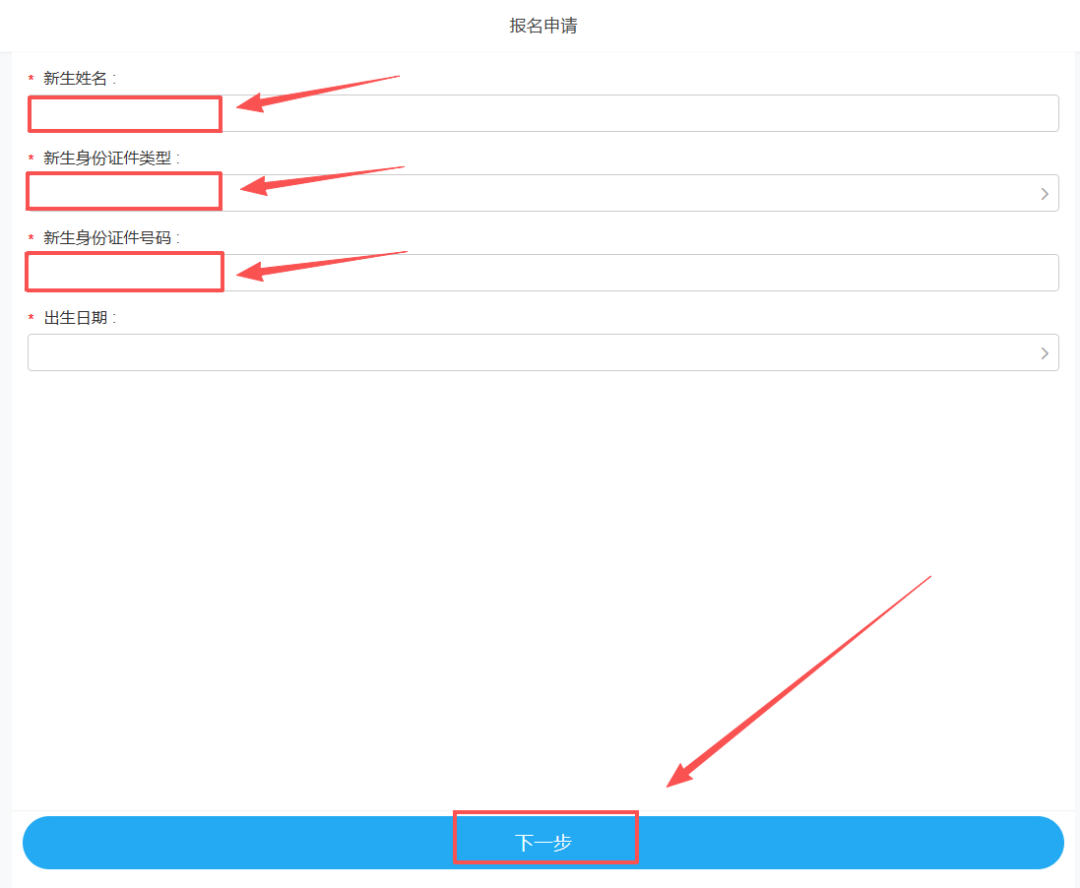This screenshot has height=888, width=1080.
Task: Click the 新生姓名 text input field
Action: (543, 113)
